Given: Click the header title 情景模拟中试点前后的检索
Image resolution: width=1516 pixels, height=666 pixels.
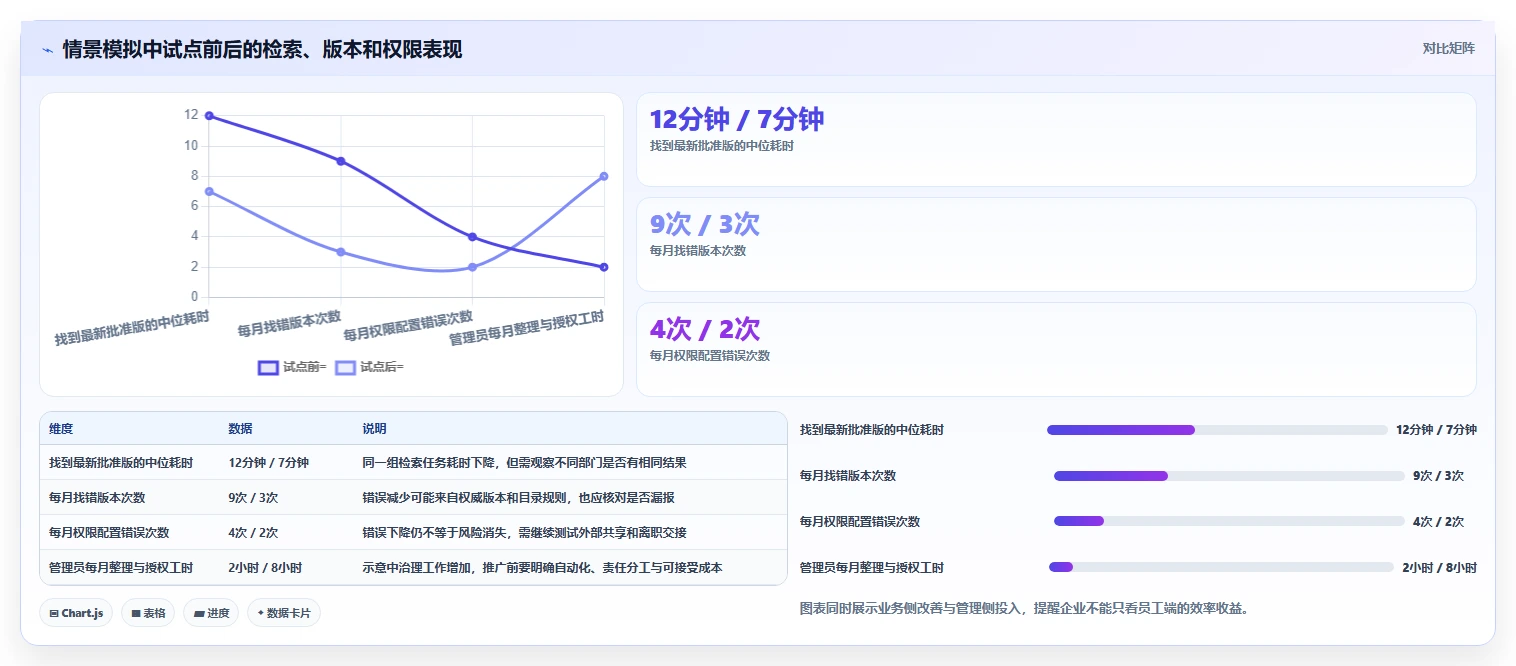Looking at the screenshot, I should coord(262,50).
